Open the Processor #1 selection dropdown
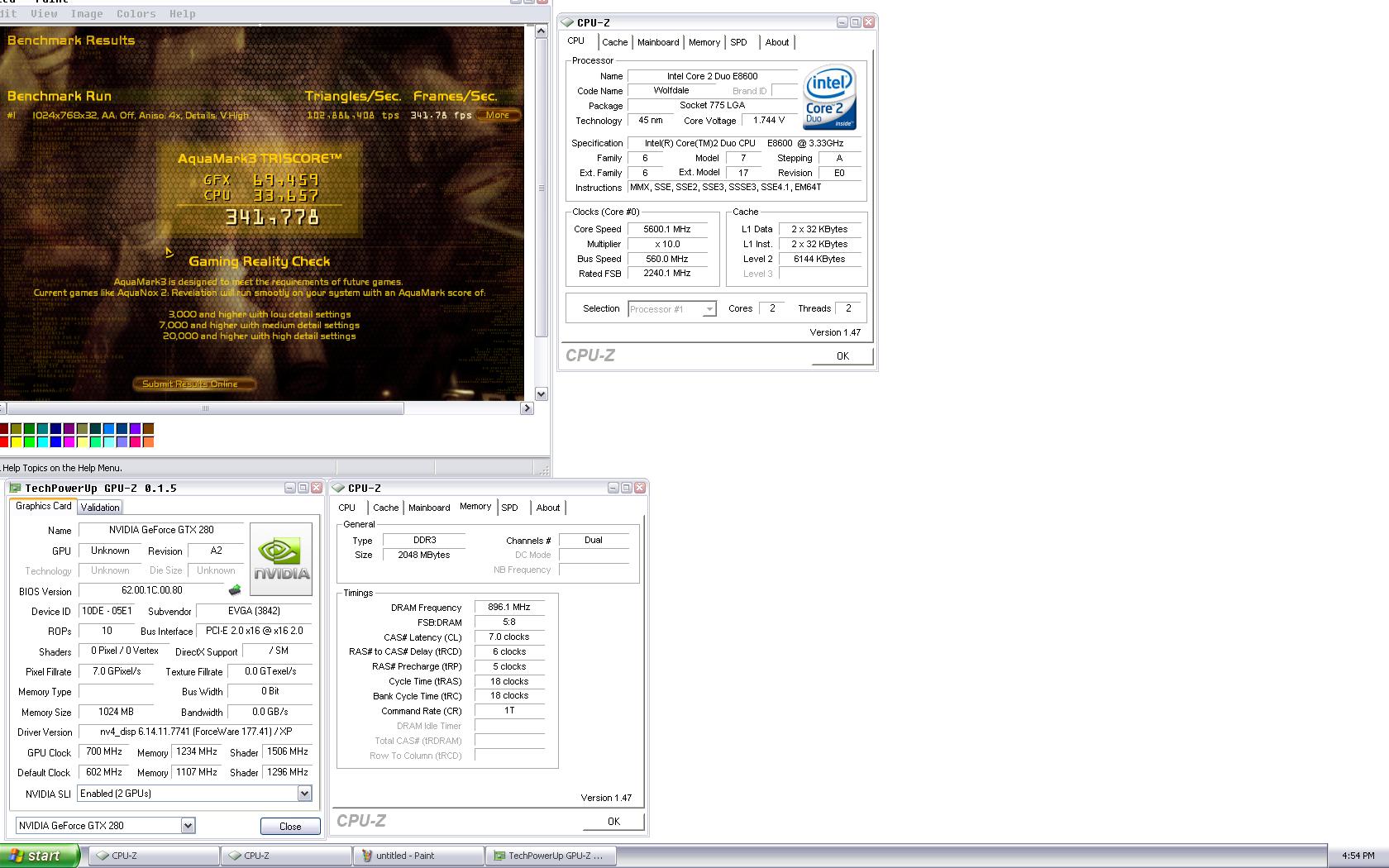 tap(709, 309)
